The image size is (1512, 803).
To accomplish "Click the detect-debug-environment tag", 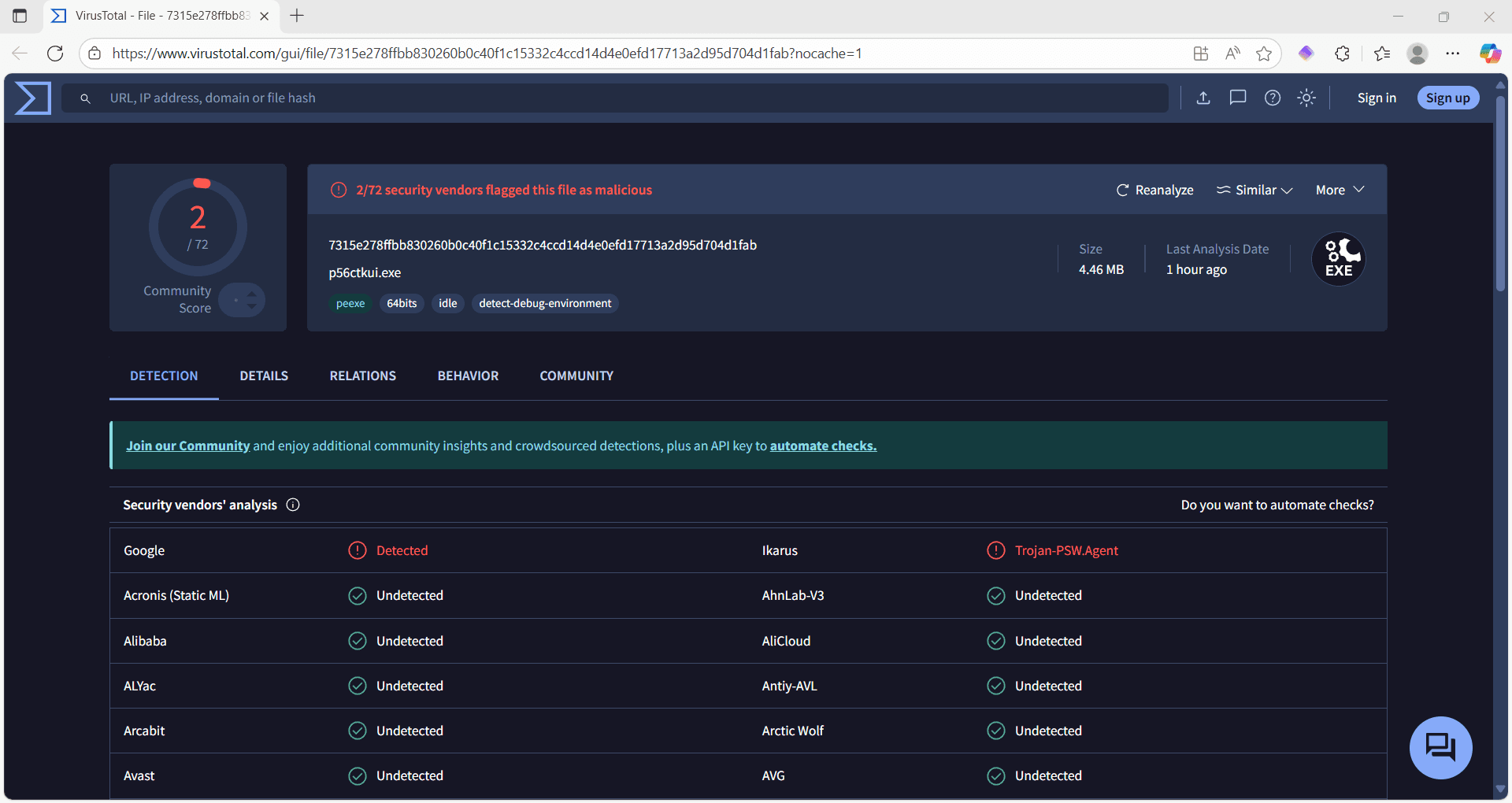I will [545, 303].
